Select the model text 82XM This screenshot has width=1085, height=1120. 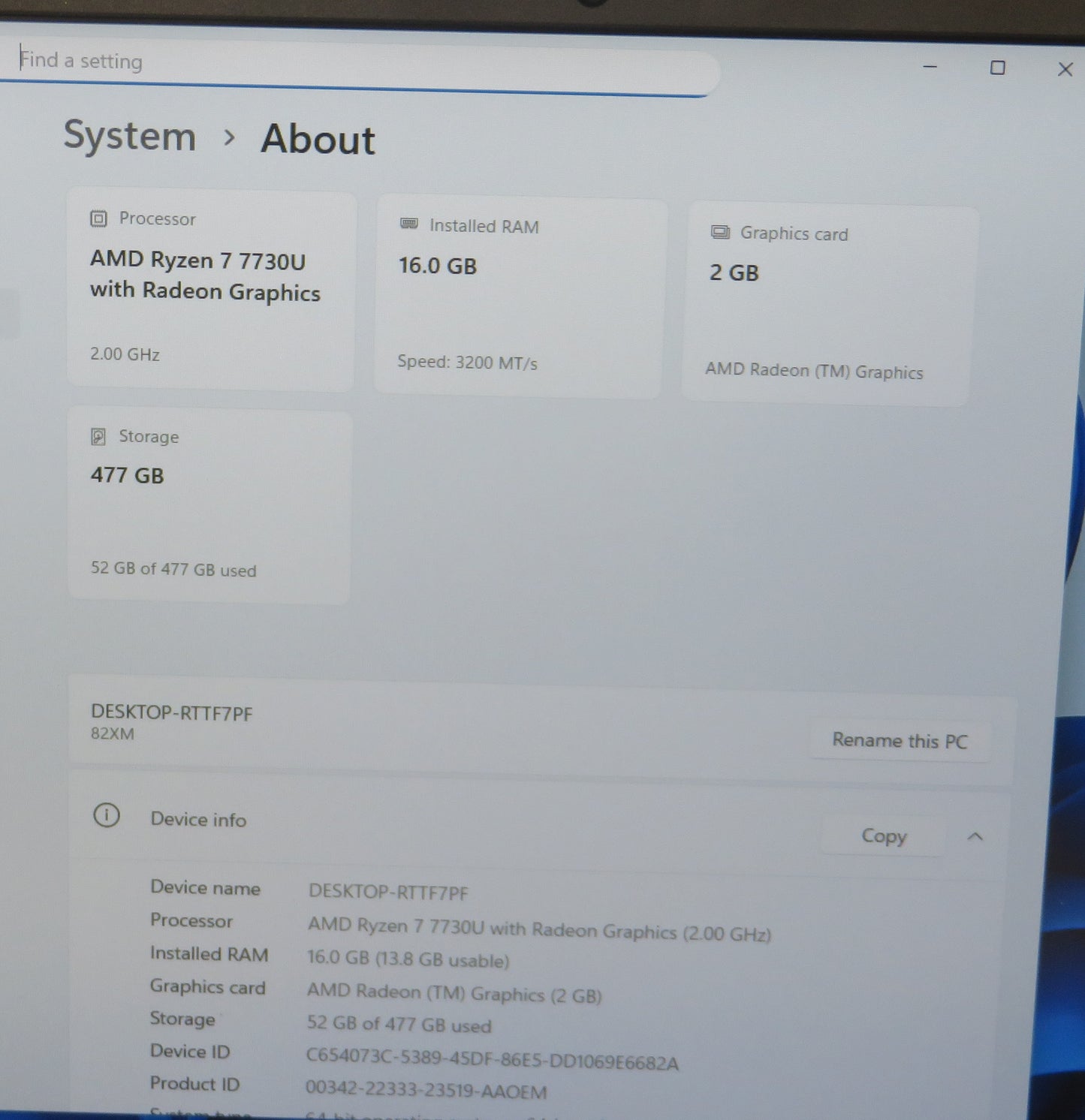point(113,733)
